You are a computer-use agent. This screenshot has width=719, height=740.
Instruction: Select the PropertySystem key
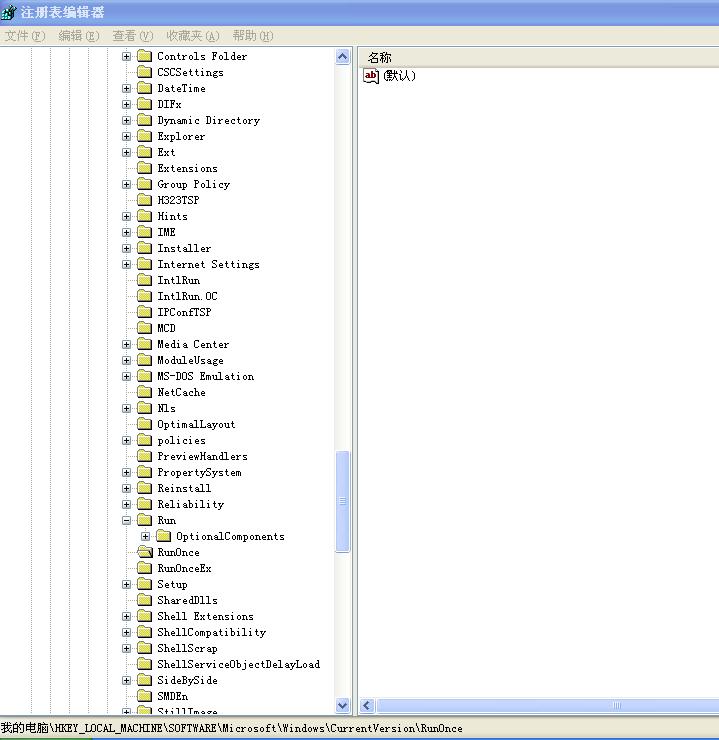199,472
